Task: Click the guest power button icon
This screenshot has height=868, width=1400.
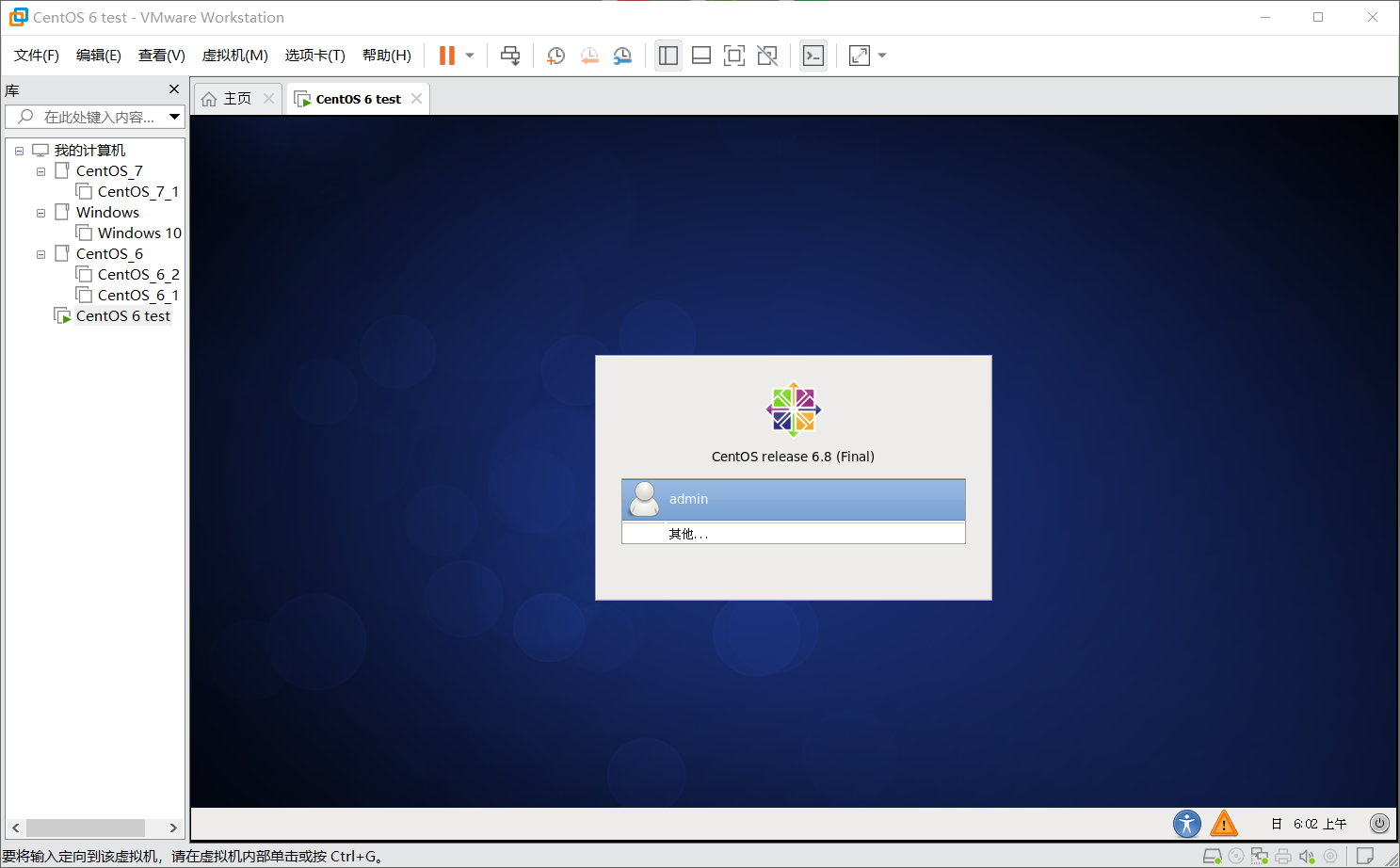Action: coord(1379,824)
